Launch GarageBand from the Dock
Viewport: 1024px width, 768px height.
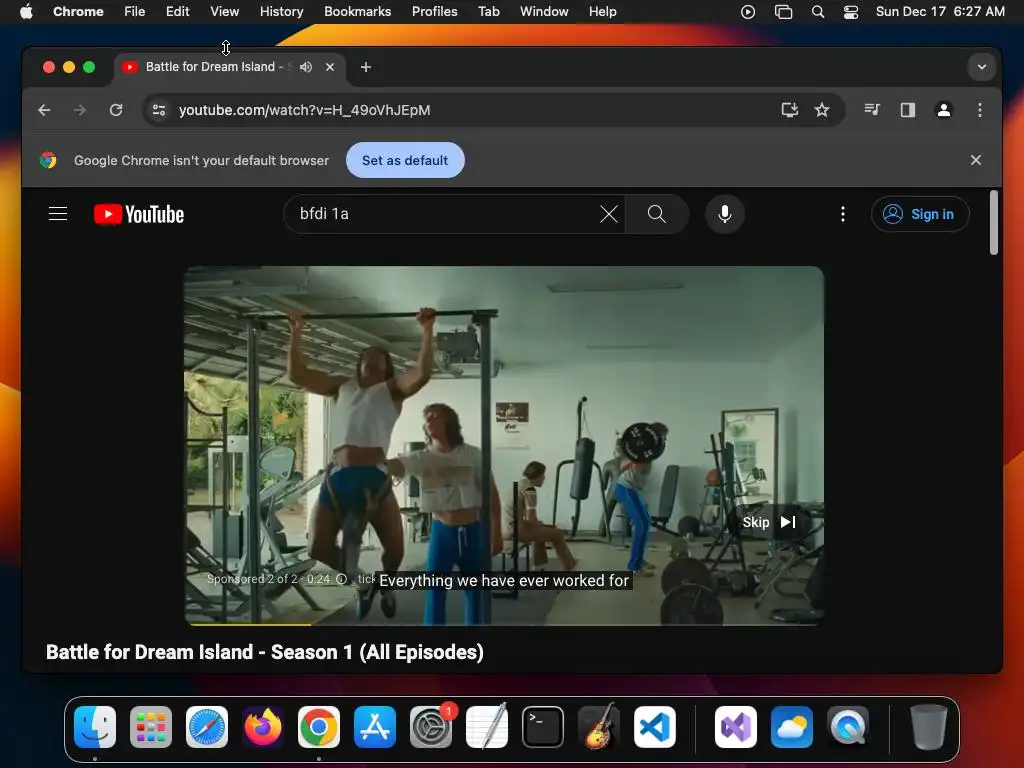click(599, 727)
